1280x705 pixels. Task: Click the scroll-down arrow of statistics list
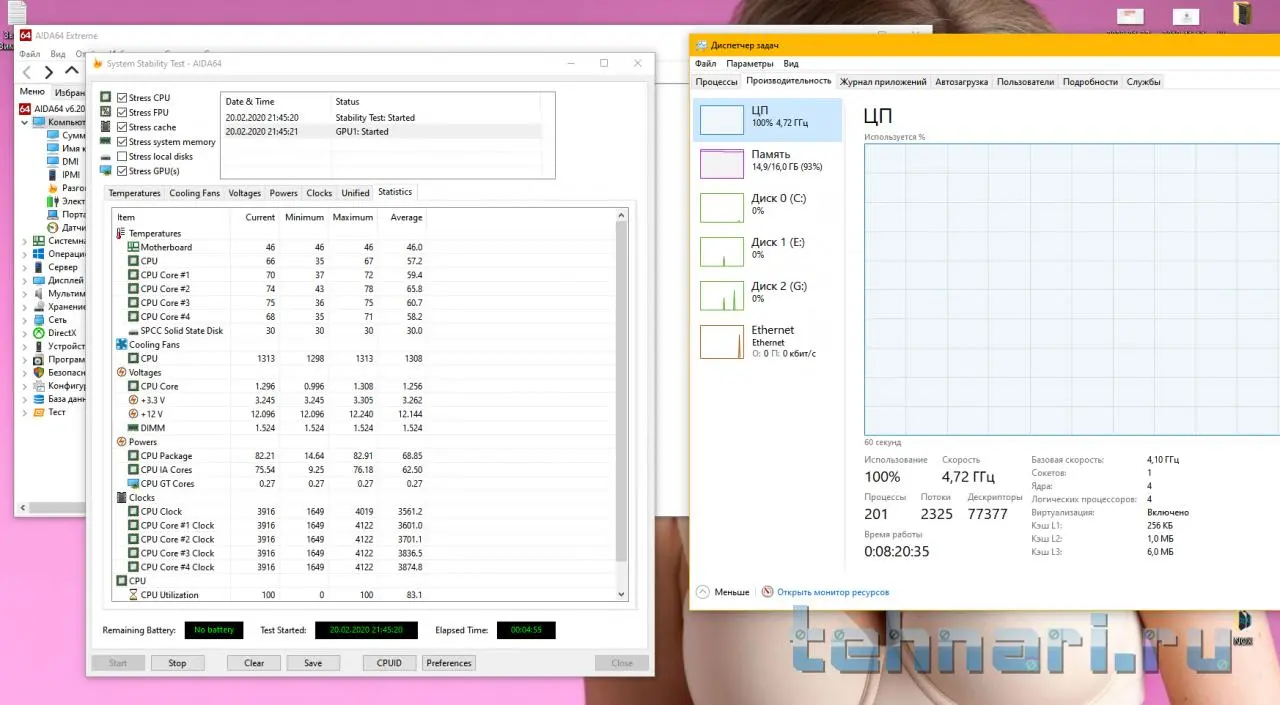621,594
